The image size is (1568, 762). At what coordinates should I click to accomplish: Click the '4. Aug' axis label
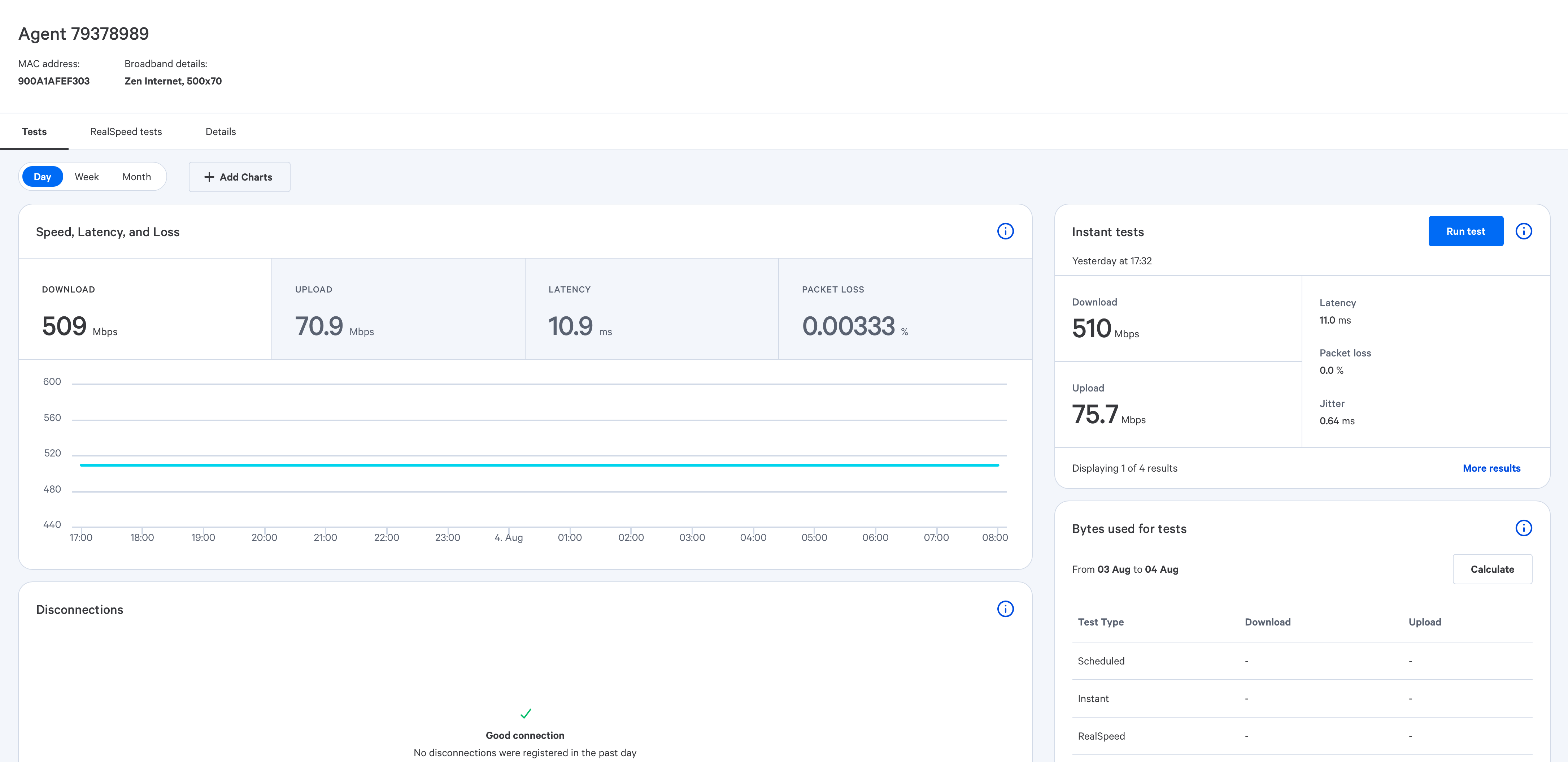pyautogui.click(x=508, y=538)
